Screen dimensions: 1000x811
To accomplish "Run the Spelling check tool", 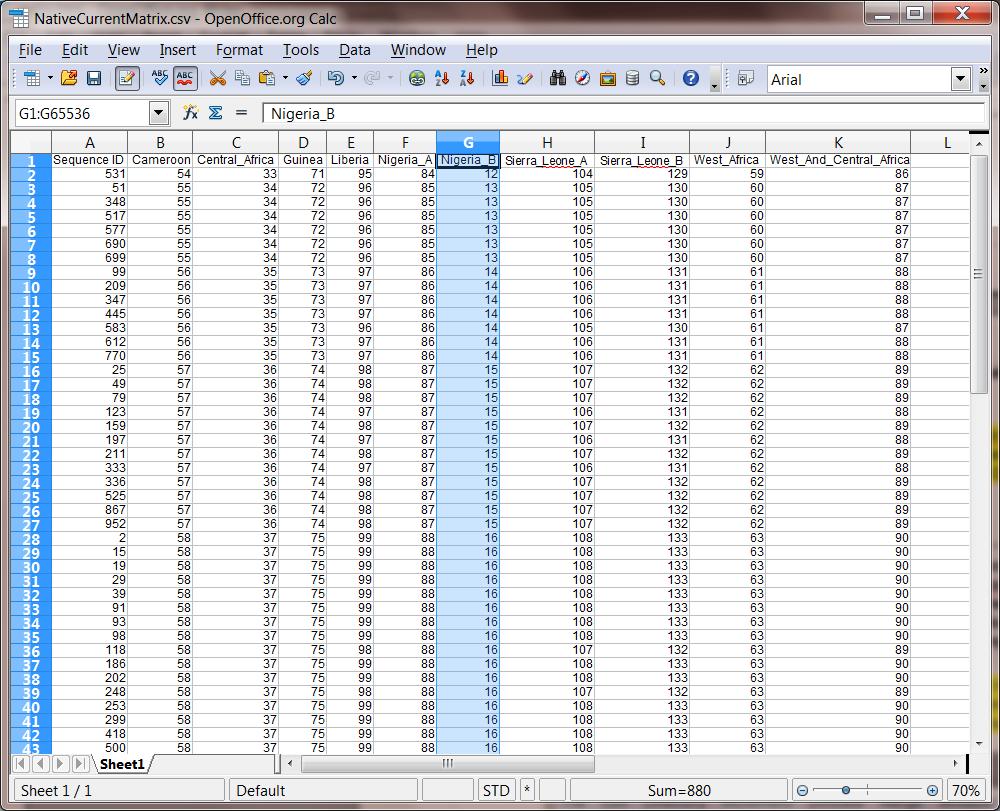I will coord(159,78).
